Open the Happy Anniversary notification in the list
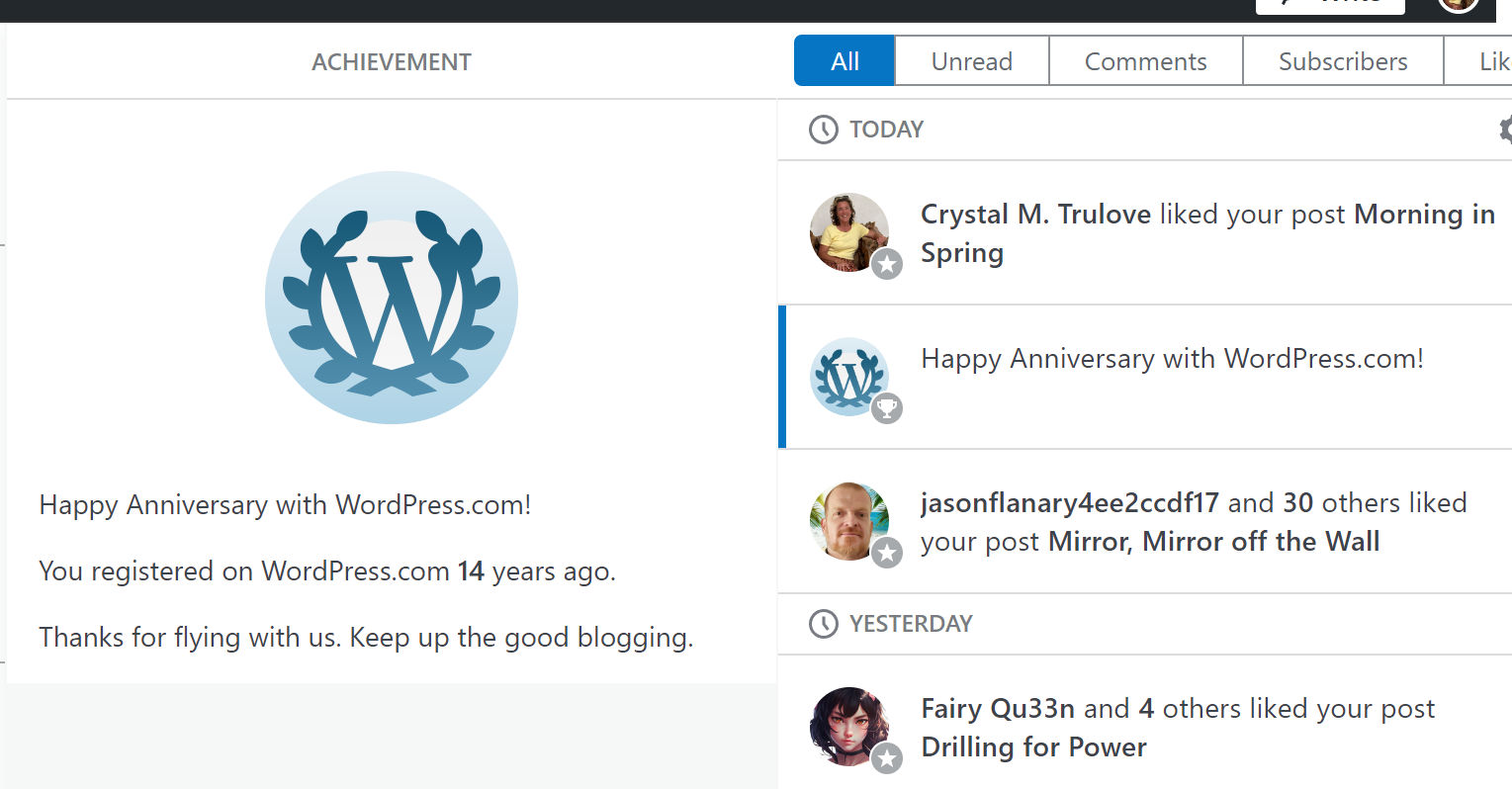The width and height of the screenshot is (1512, 789). (1172, 359)
